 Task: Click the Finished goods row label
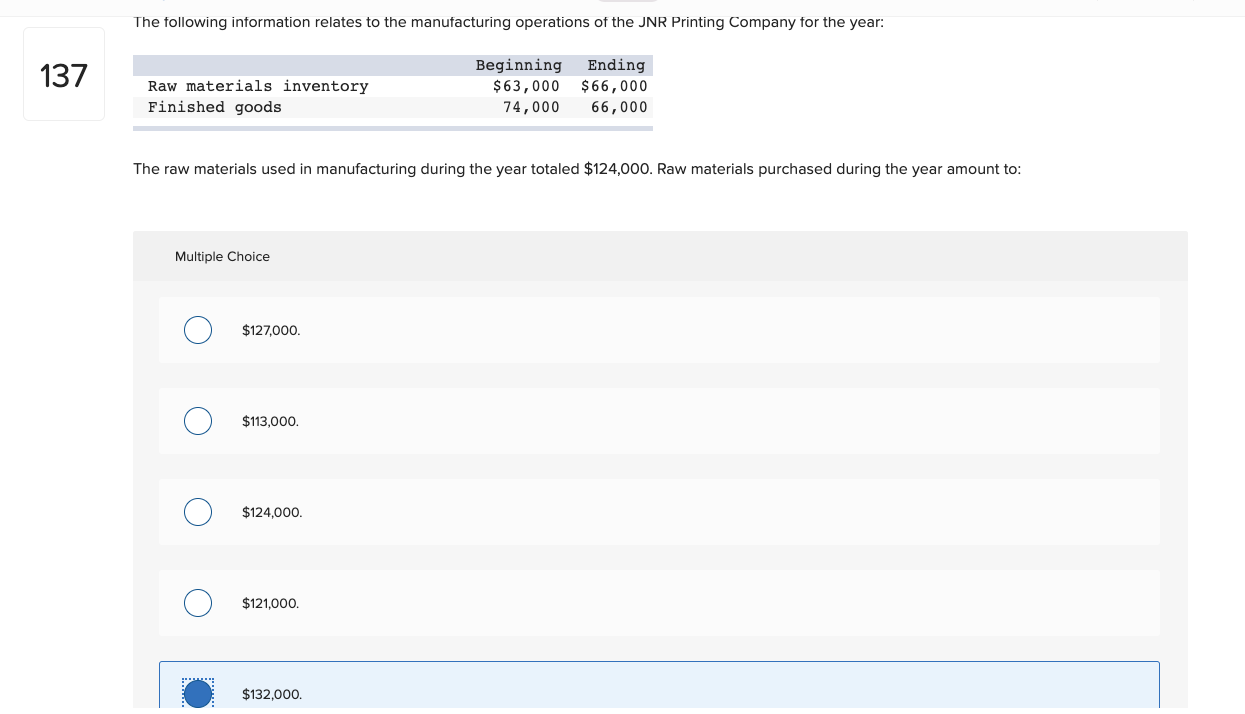215,107
